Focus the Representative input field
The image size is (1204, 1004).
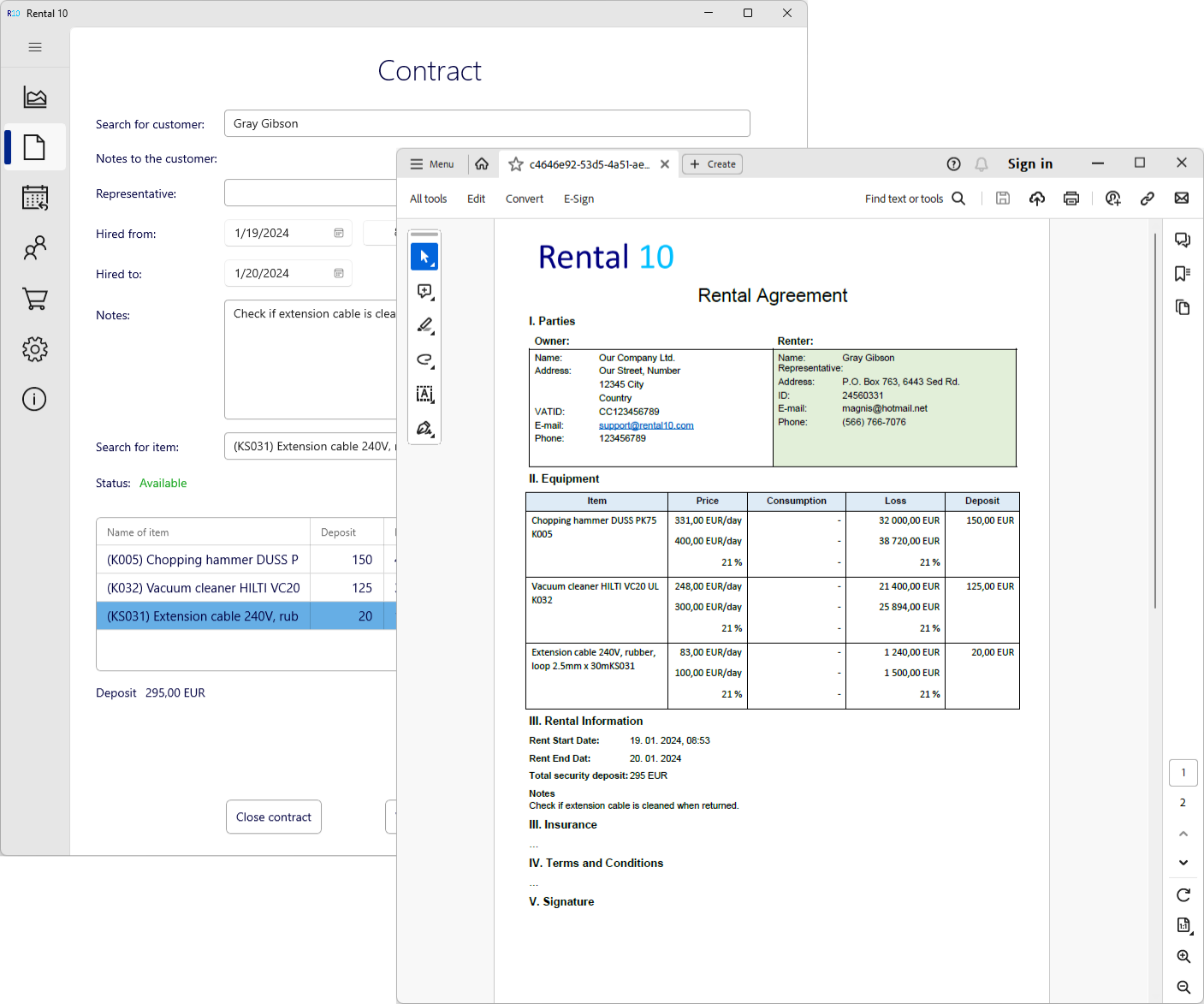pos(311,193)
